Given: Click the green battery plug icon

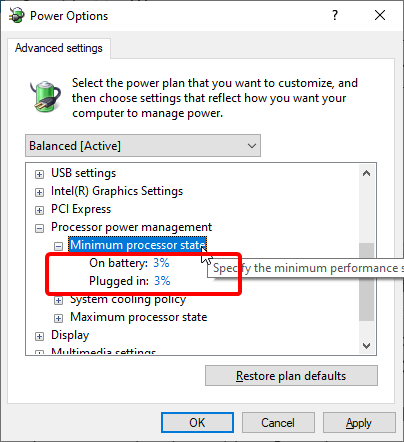Looking at the screenshot, I should [x=46, y=96].
